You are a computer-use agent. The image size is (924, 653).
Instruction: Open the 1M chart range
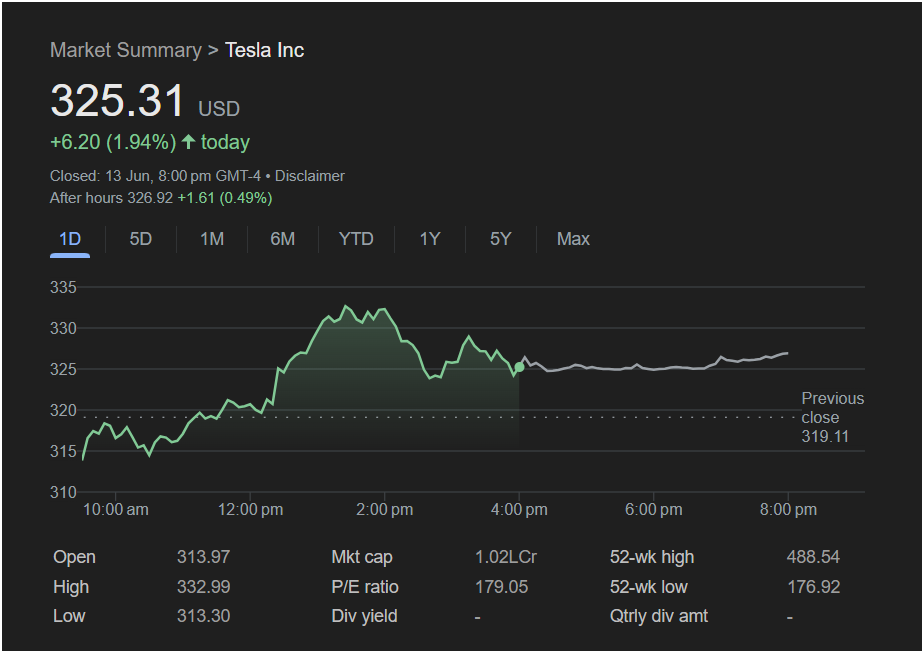[212, 239]
